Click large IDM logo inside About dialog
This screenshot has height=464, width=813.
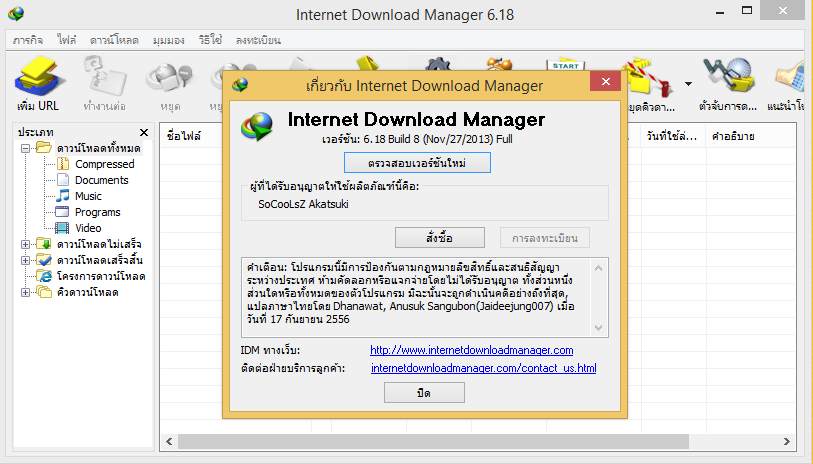click(x=257, y=126)
